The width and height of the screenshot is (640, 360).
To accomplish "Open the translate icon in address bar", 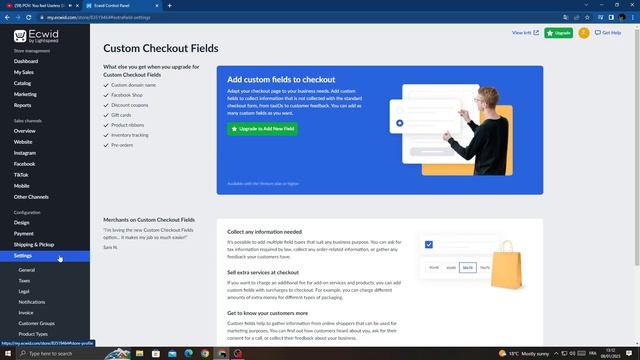I will (565, 18).
